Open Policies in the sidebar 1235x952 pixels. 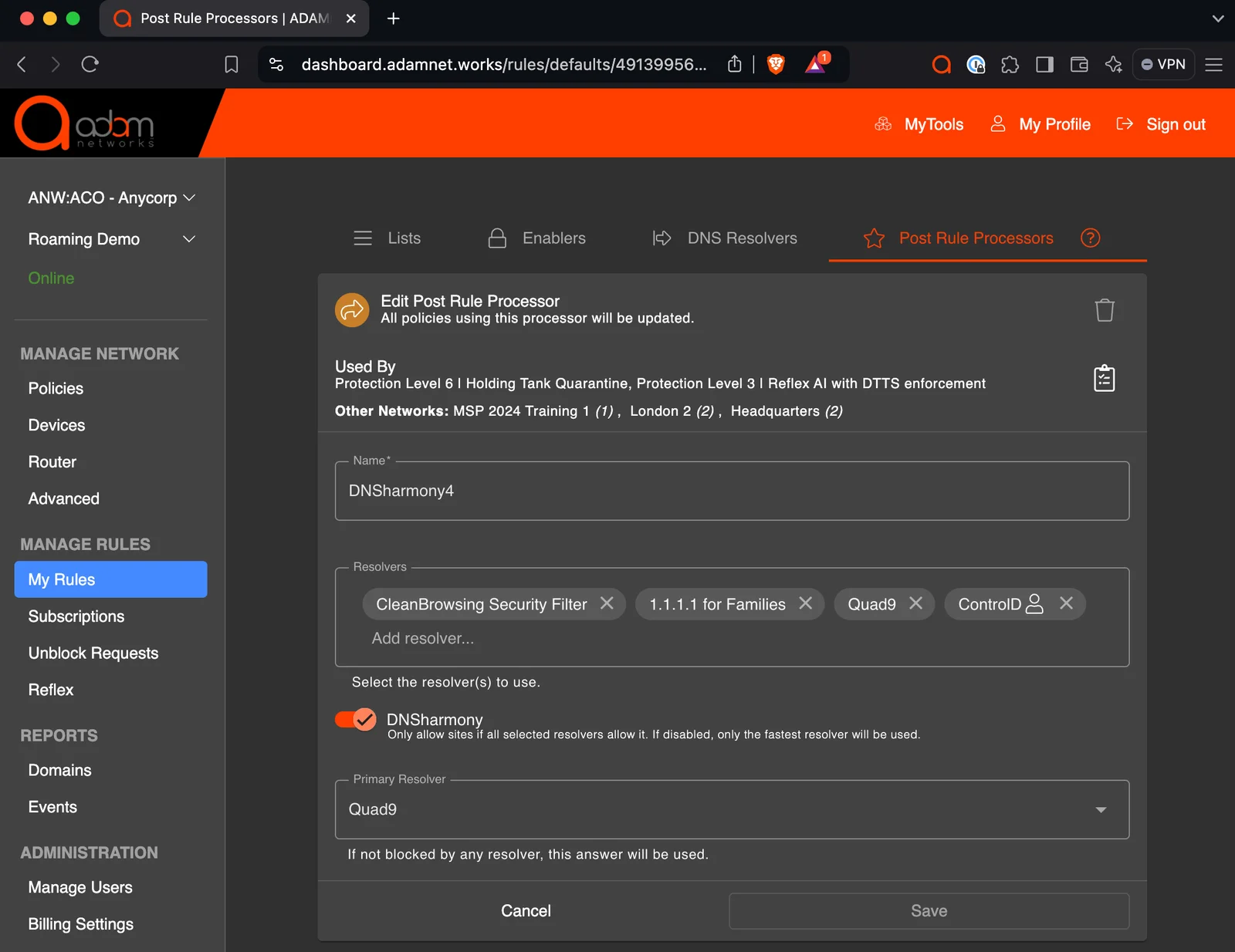click(56, 389)
